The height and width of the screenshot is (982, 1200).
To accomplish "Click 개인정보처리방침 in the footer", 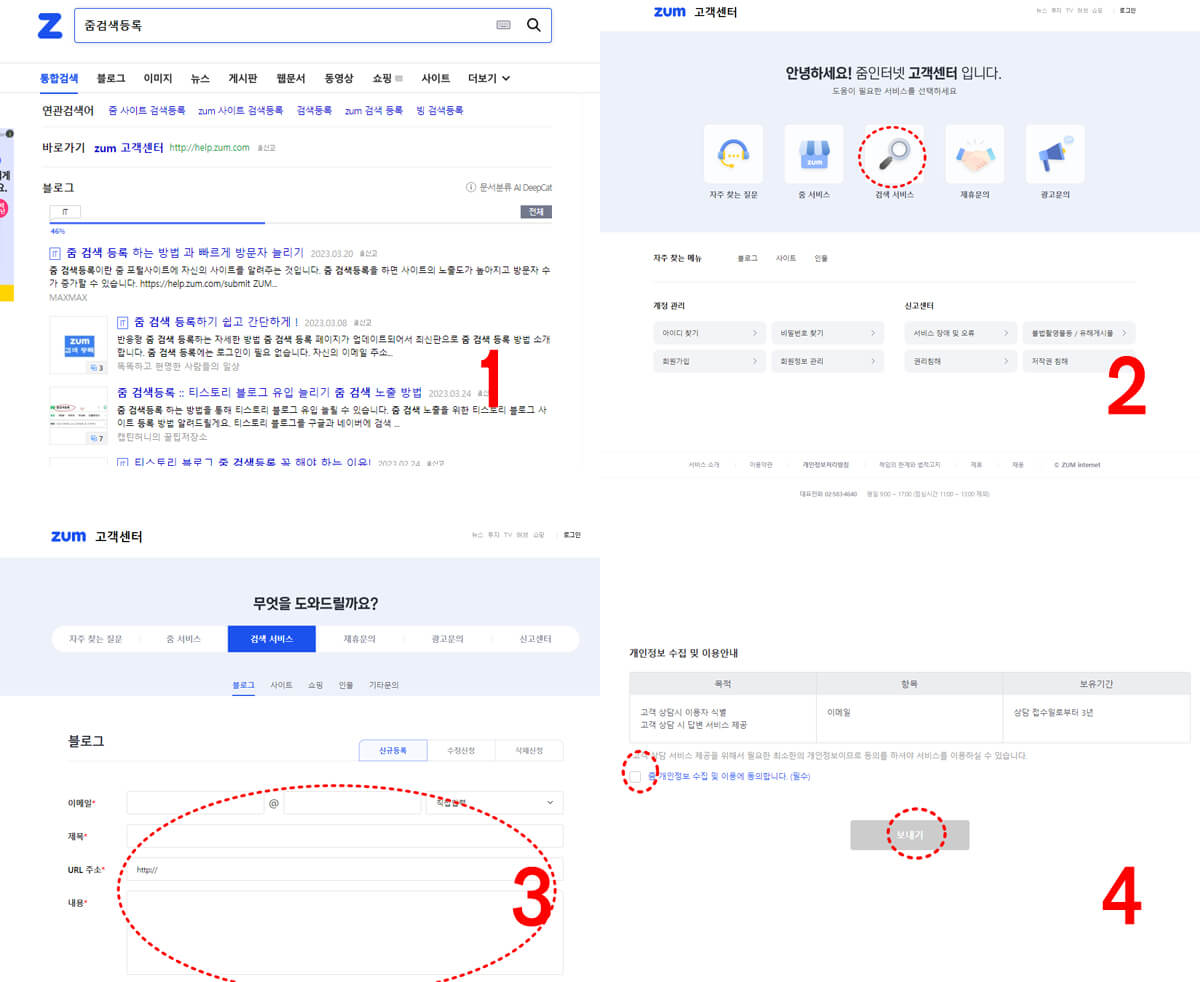I will [826, 464].
